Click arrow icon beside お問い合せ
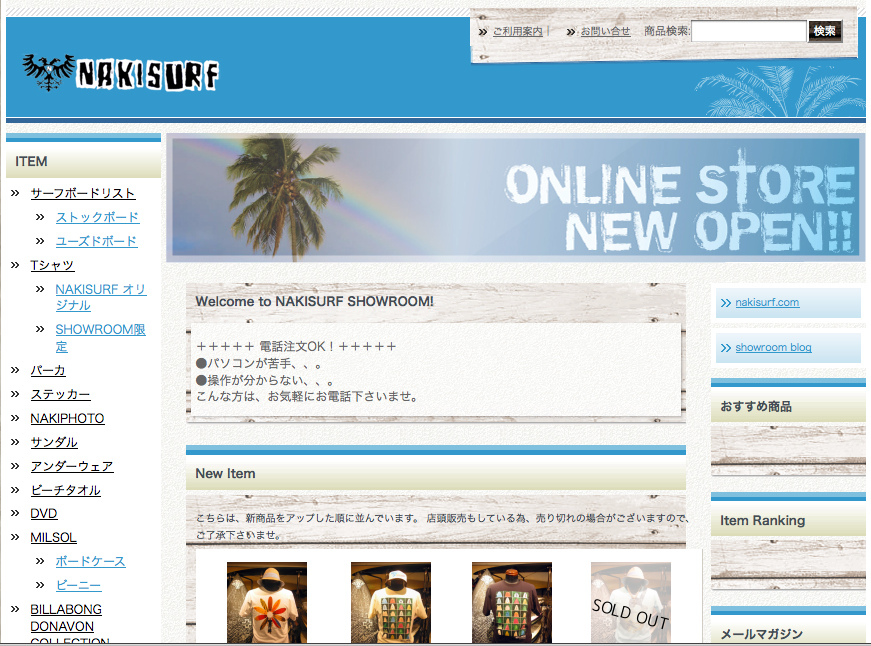 coord(570,32)
